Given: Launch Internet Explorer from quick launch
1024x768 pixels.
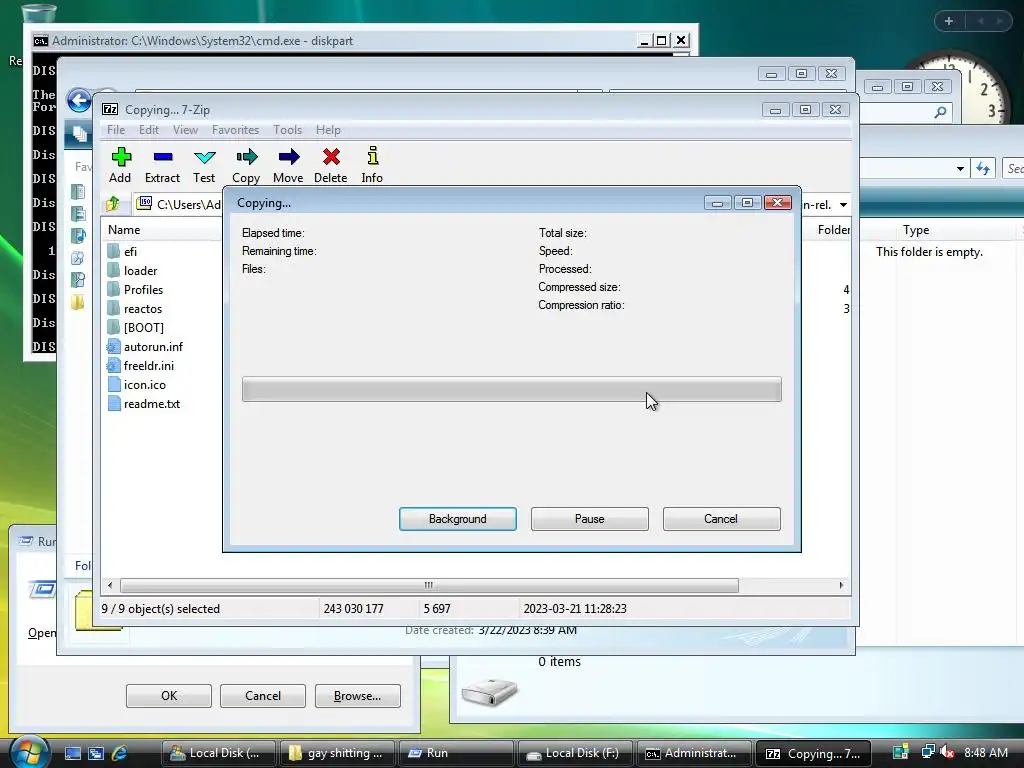Looking at the screenshot, I should pyautogui.click(x=120, y=753).
